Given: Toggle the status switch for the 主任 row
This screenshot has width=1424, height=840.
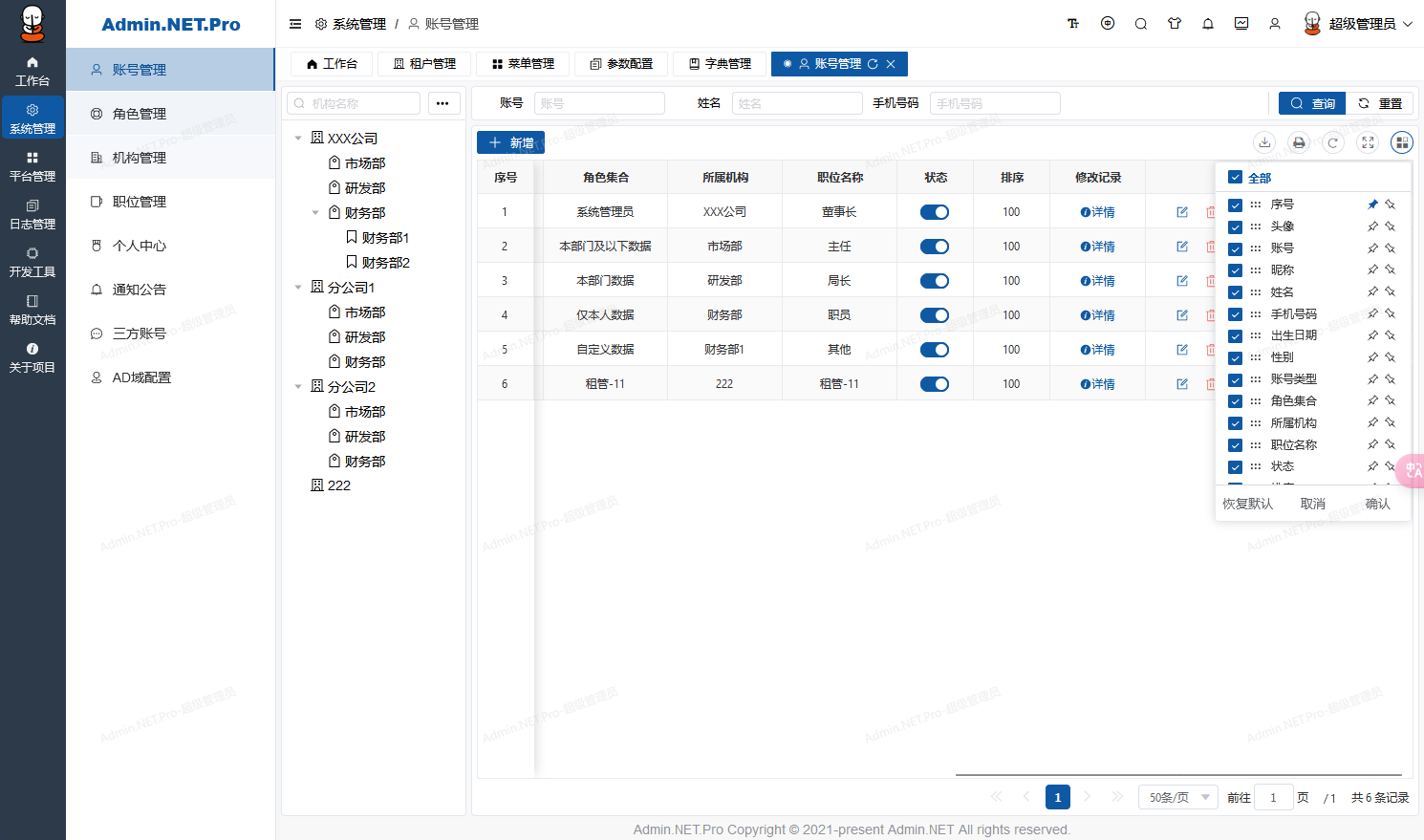Looking at the screenshot, I should coord(935,247).
